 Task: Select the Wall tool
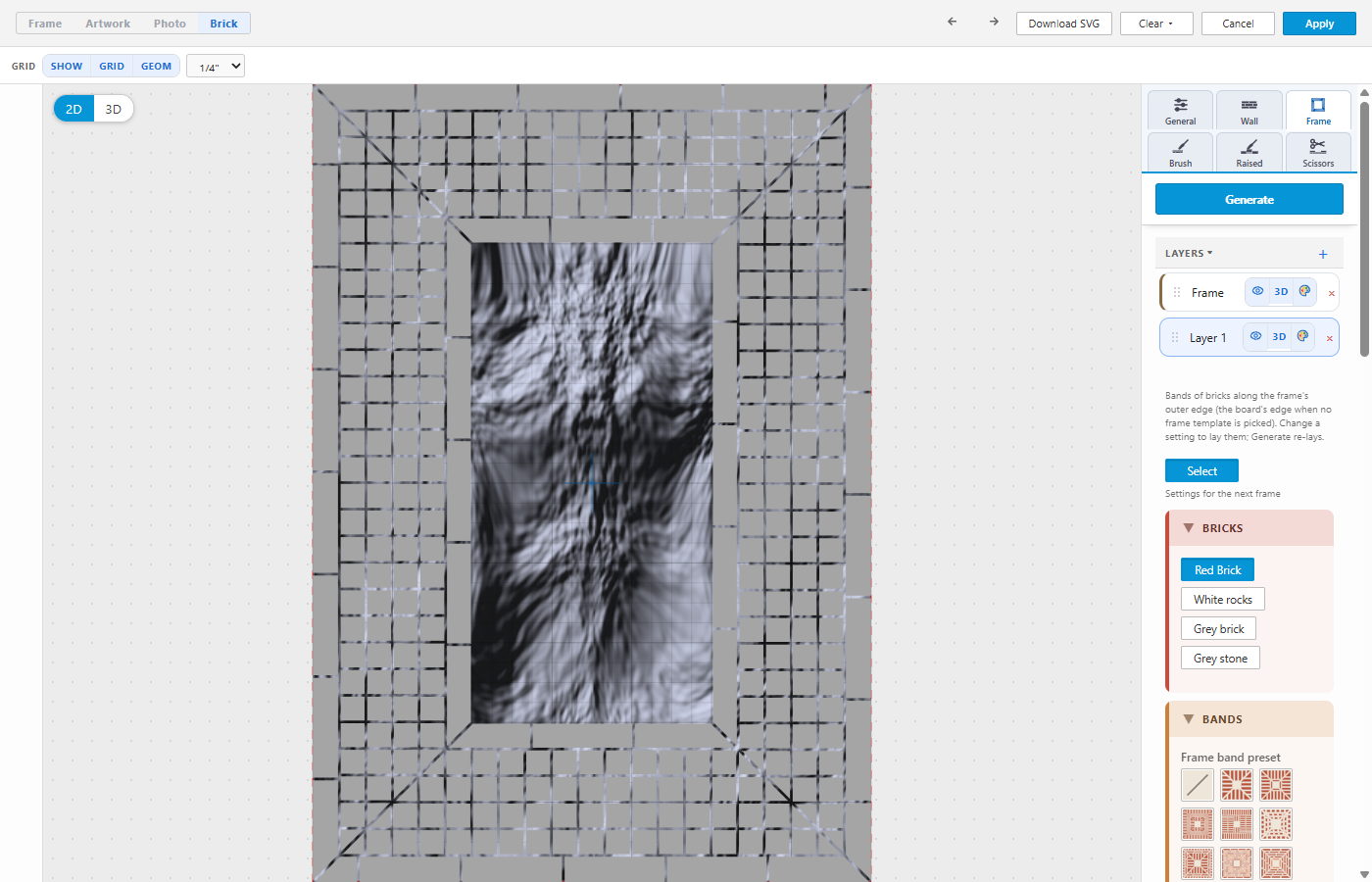coord(1249,111)
